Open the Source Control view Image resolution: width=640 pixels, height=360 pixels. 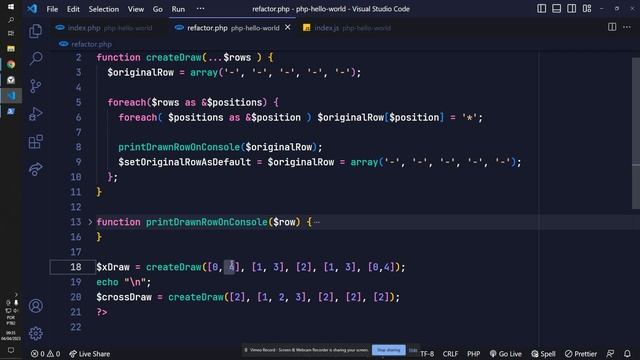(x=36, y=86)
